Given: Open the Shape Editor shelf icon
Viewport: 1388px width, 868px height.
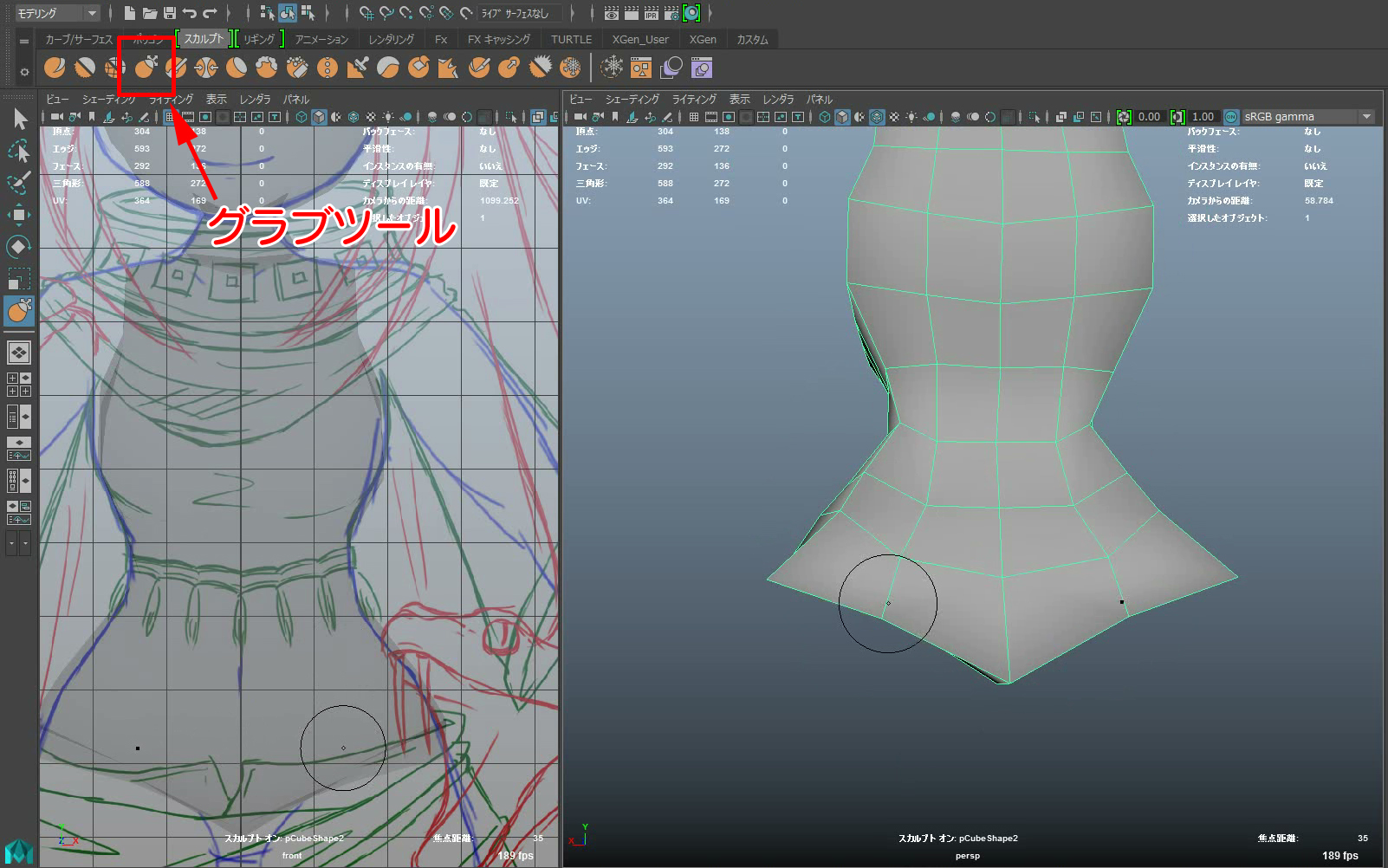Looking at the screenshot, I should click(702, 68).
